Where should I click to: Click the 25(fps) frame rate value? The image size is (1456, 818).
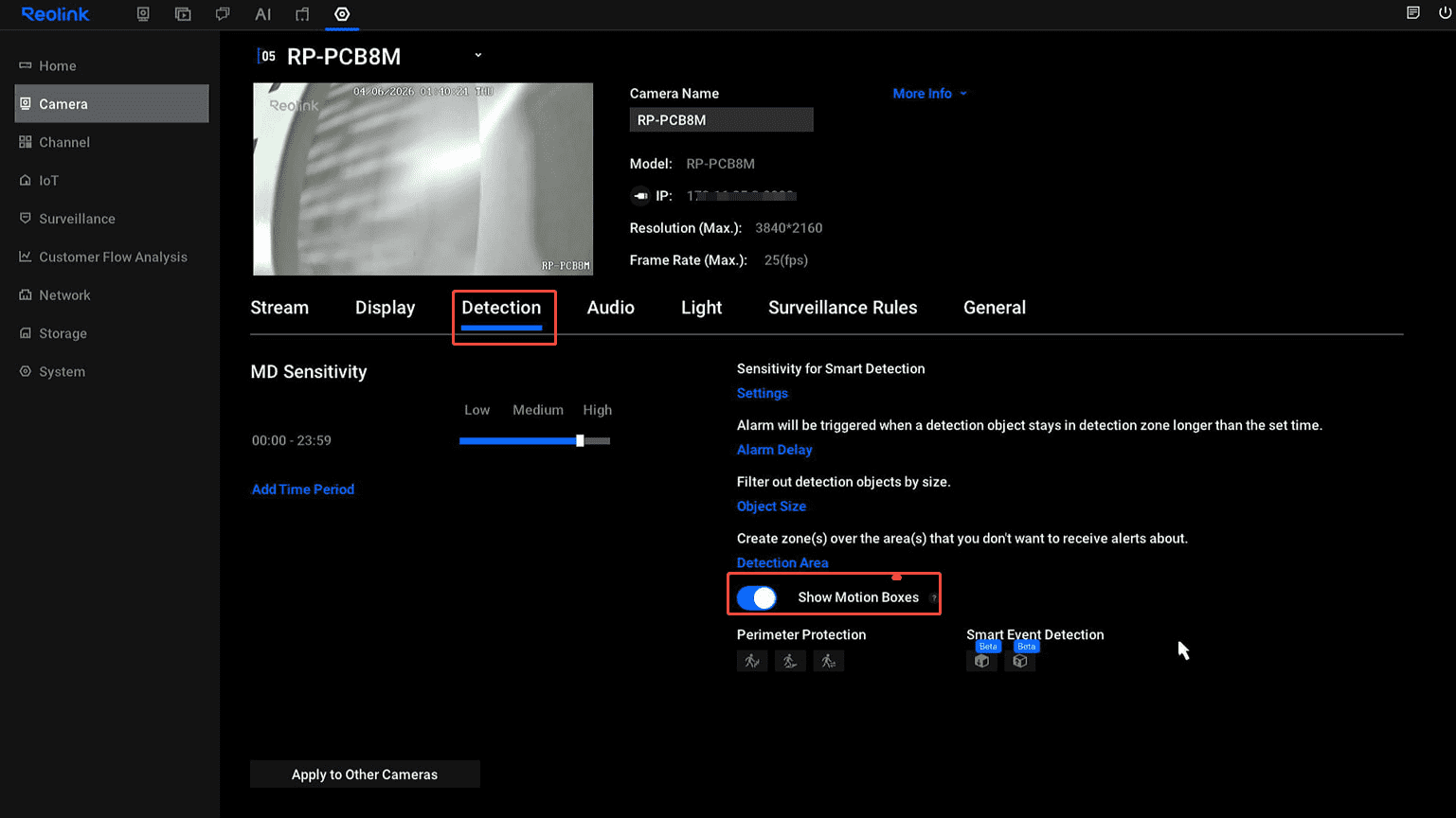[786, 260]
